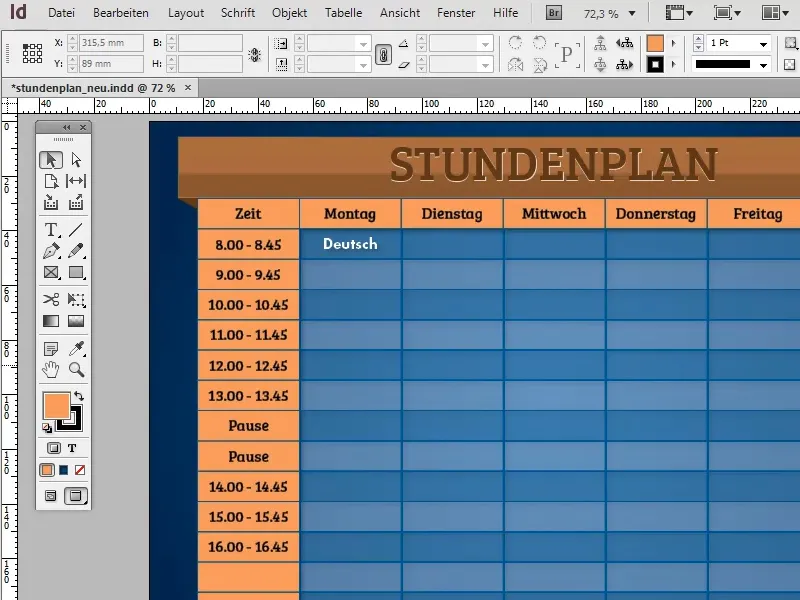Click the X position input field
This screenshot has height=600, width=800.
[x=111, y=43]
